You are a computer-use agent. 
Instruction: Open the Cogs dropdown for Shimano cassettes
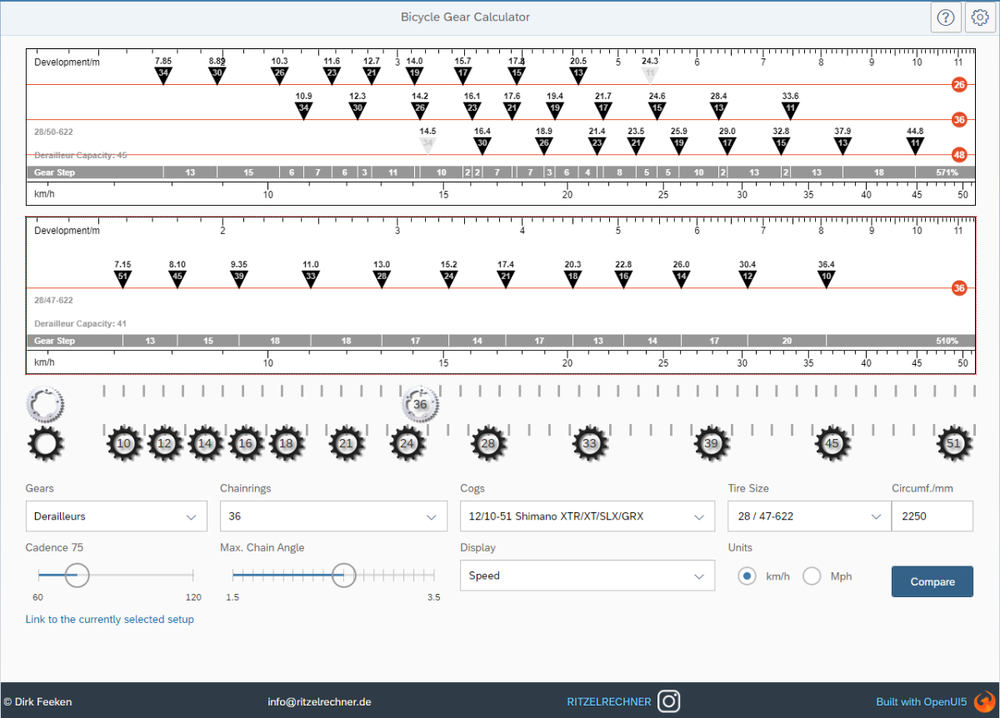[x=587, y=516]
